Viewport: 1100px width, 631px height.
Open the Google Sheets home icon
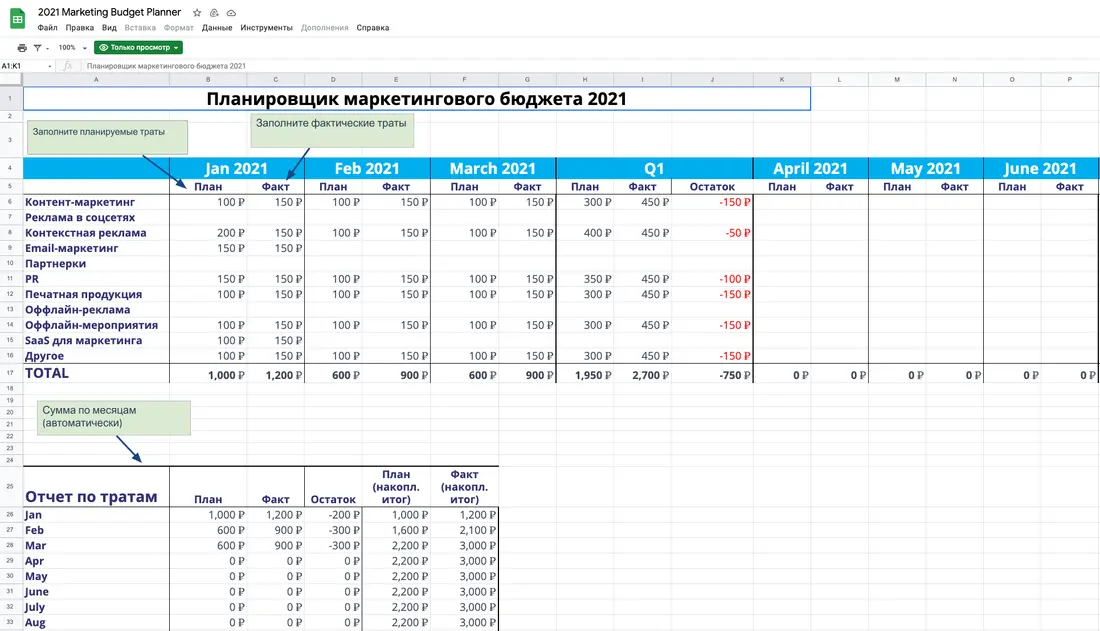tap(18, 19)
